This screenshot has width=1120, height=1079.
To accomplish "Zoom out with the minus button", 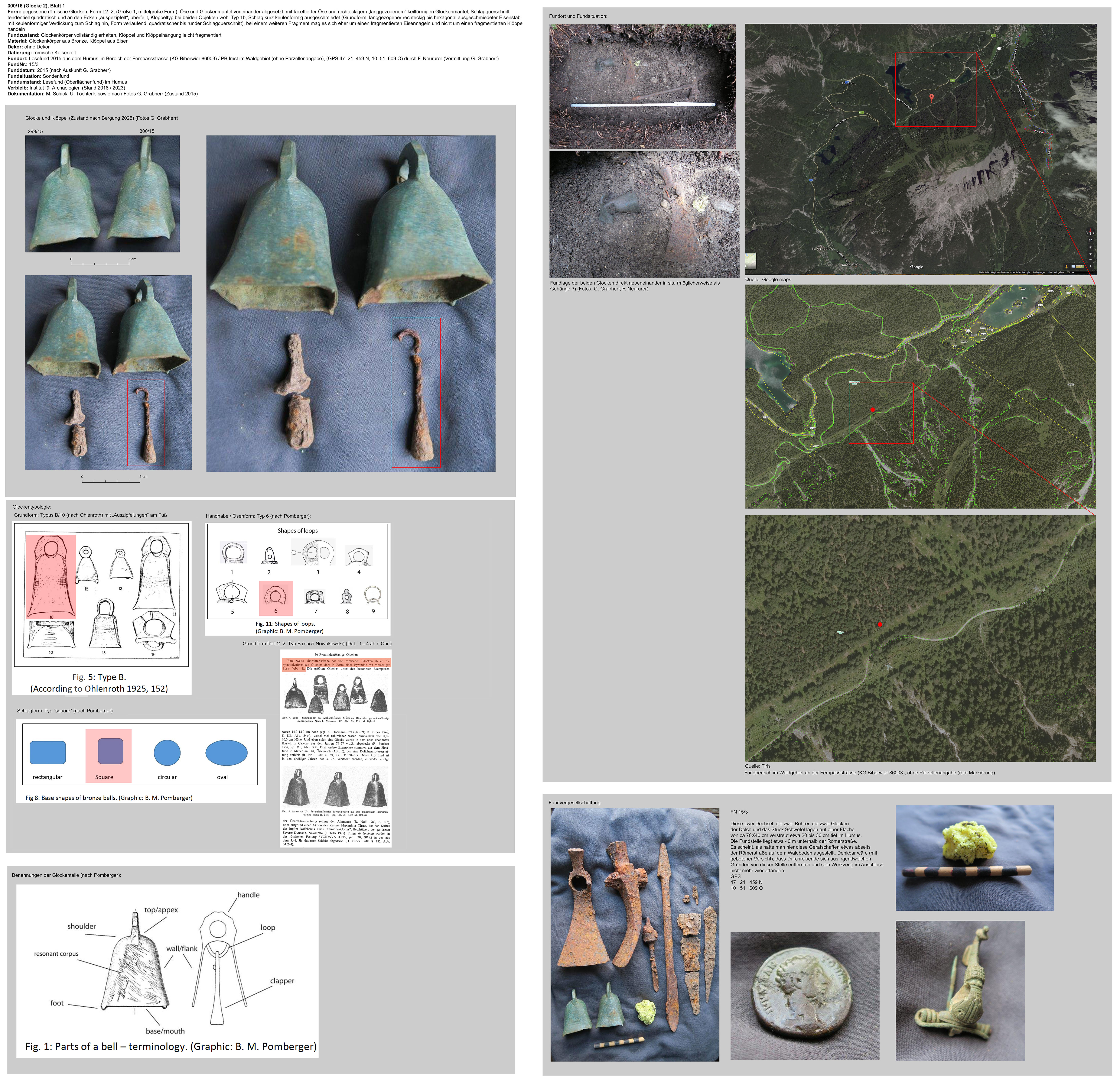I will pyautogui.click(x=1090, y=259).
